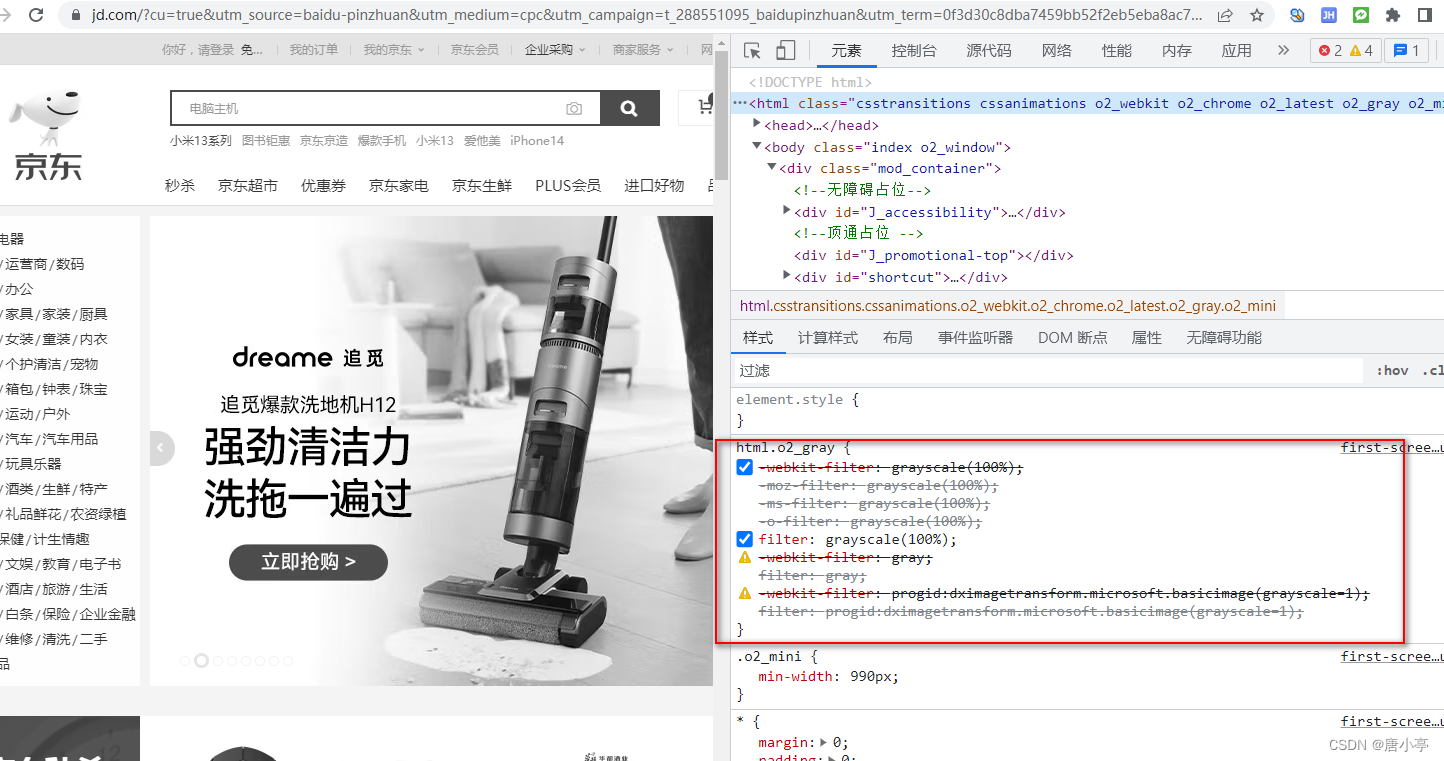The height and width of the screenshot is (761, 1444).
Task: Expand the head node in DOM tree
Action: (x=757, y=125)
